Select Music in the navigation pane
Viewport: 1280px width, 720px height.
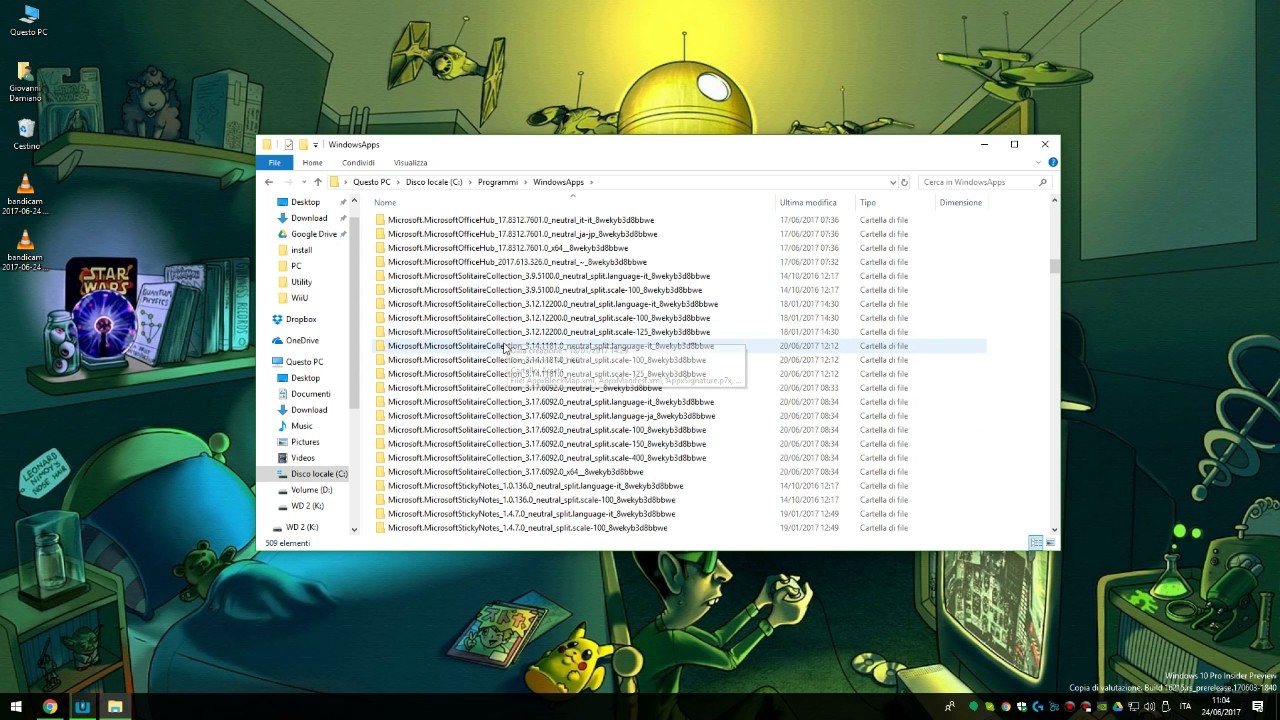pos(301,426)
